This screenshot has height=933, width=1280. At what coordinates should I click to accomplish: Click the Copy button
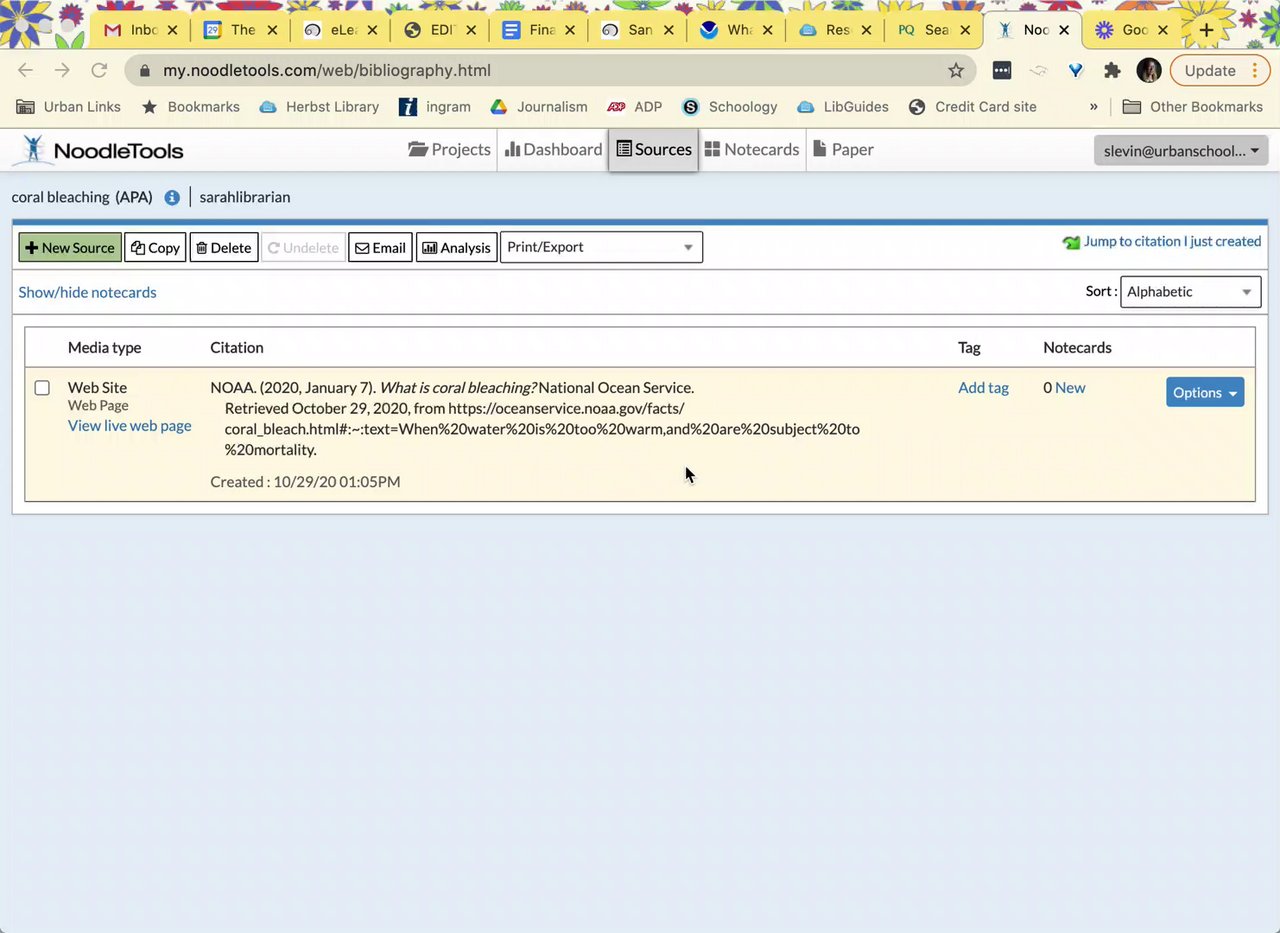155,247
